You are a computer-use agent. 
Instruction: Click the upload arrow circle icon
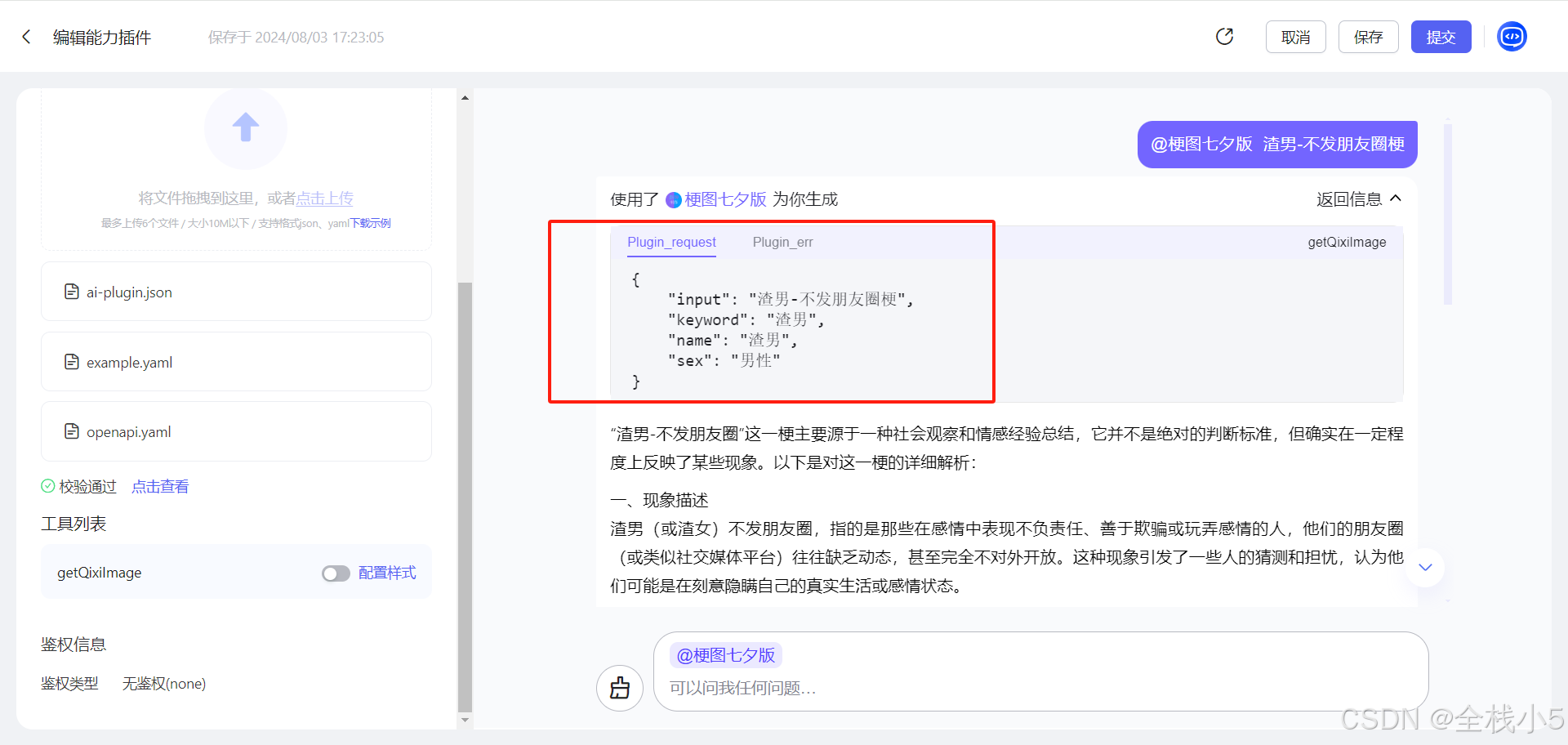(x=246, y=128)
